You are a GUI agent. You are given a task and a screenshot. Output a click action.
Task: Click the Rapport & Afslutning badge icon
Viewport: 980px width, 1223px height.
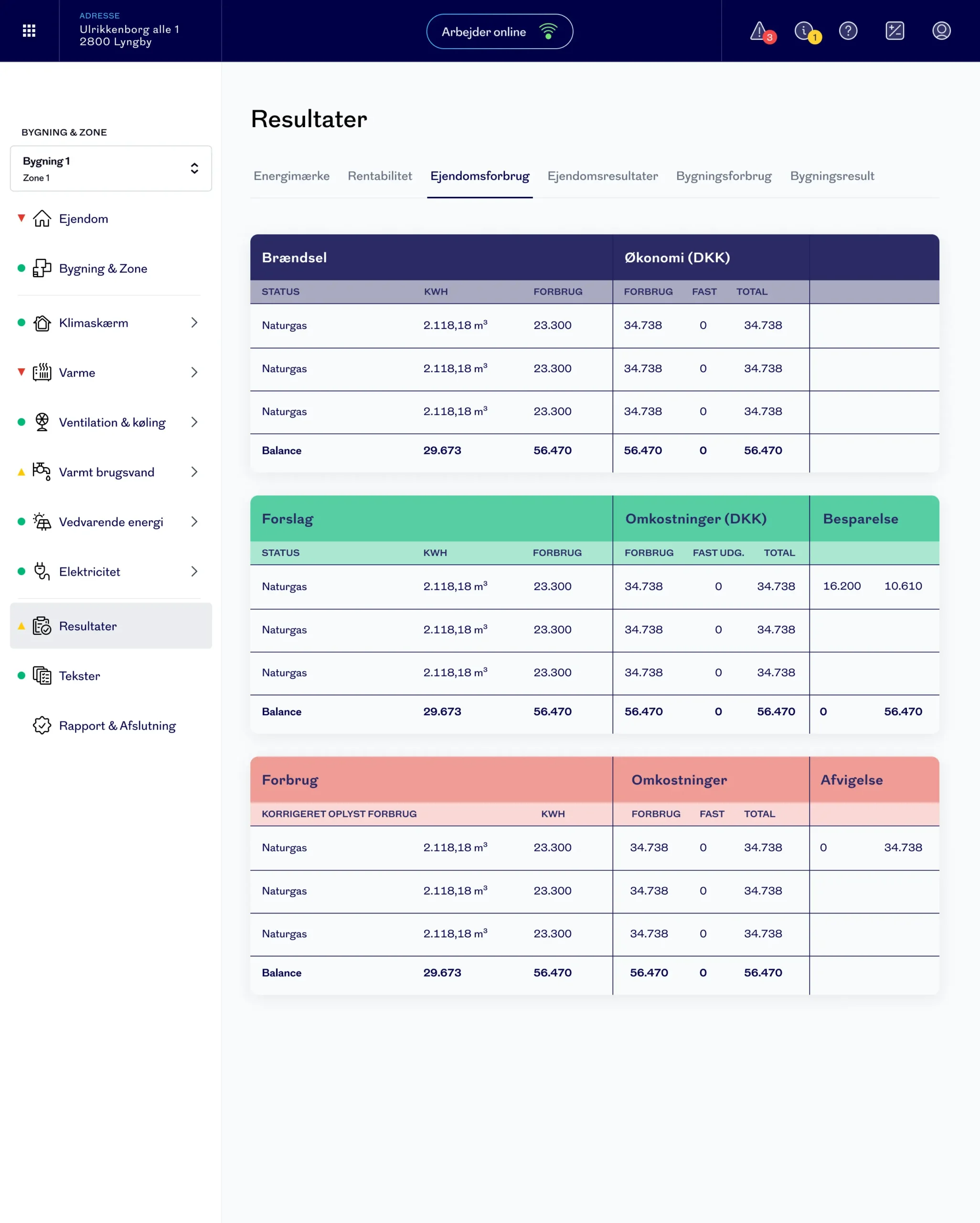point(42,726)
